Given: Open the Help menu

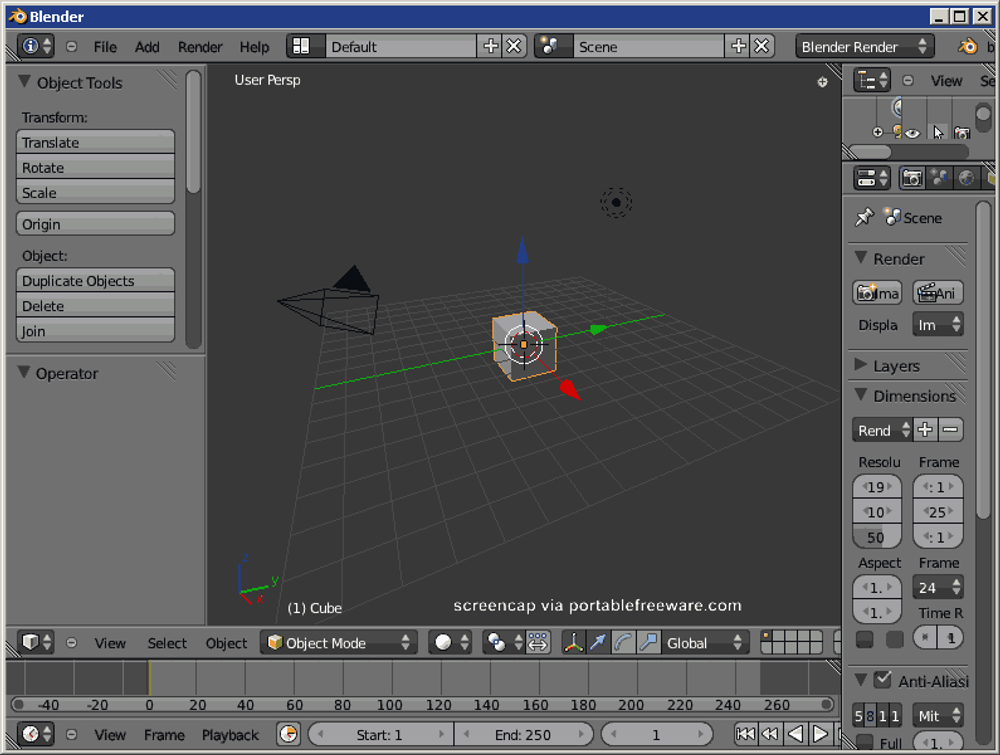Looking at the screenshot, I should tap(254, 47).
